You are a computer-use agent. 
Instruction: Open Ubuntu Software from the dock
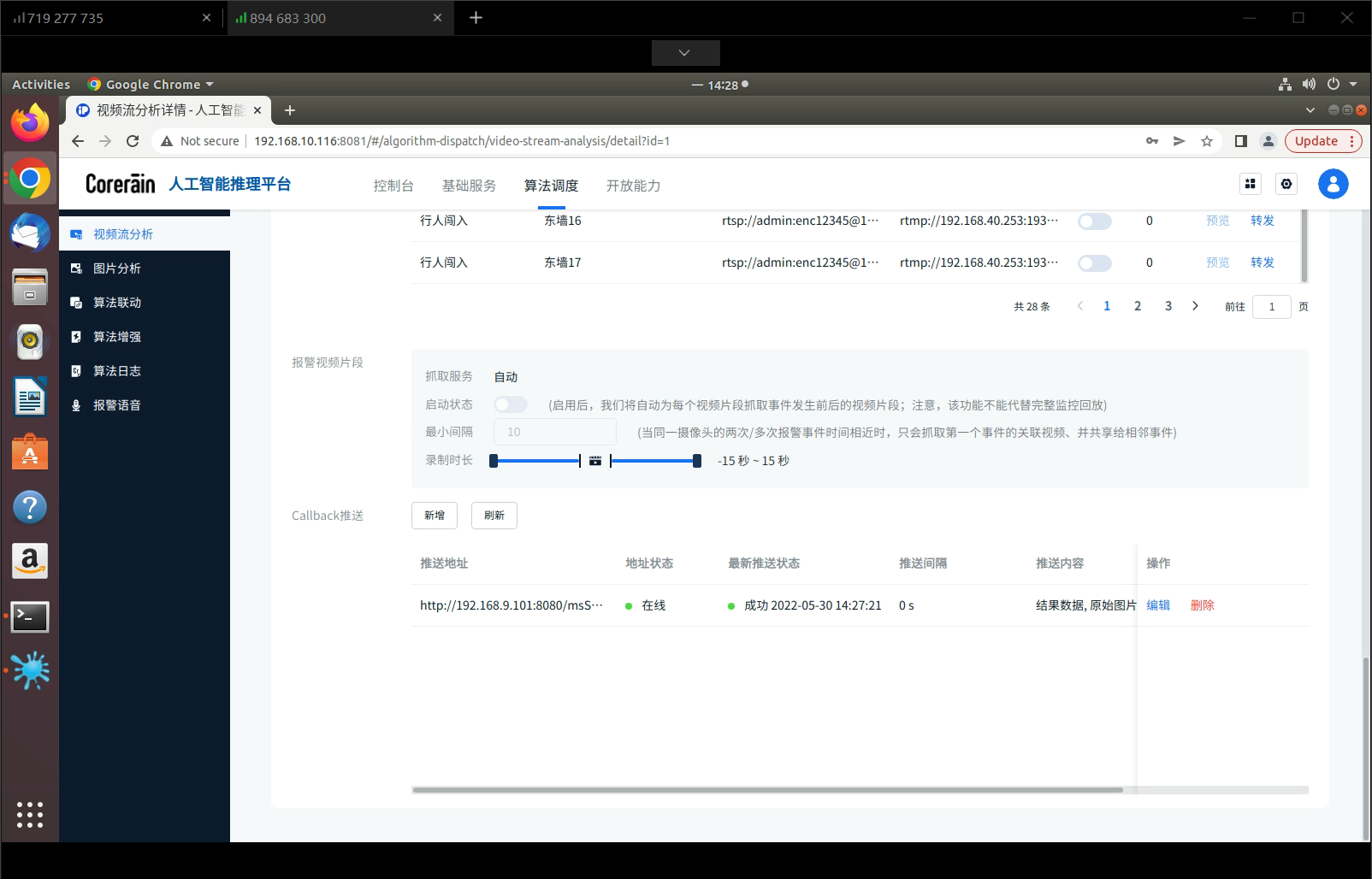point(30,452)
